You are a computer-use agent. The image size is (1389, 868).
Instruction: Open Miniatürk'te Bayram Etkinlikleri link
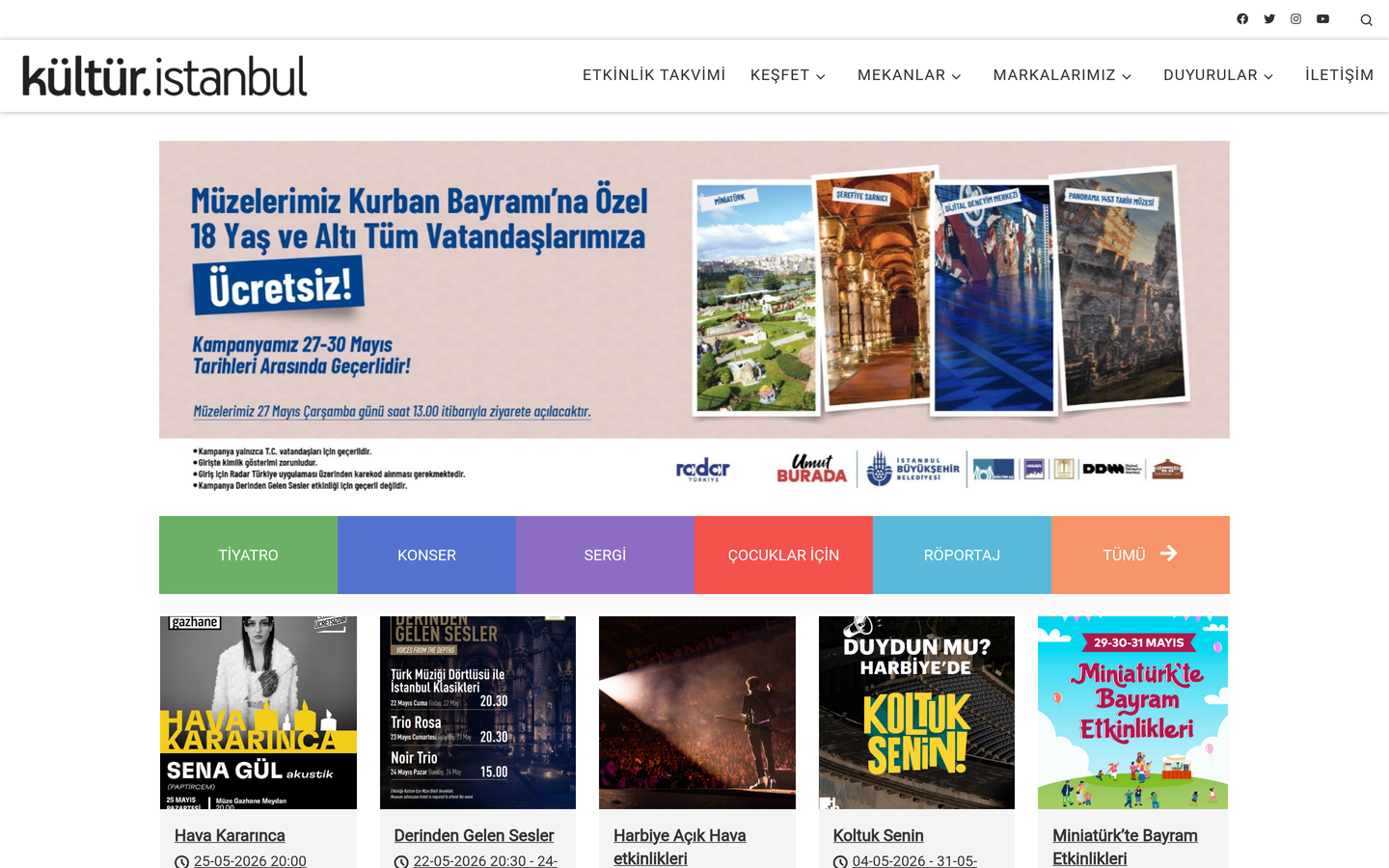[1125, 847]
